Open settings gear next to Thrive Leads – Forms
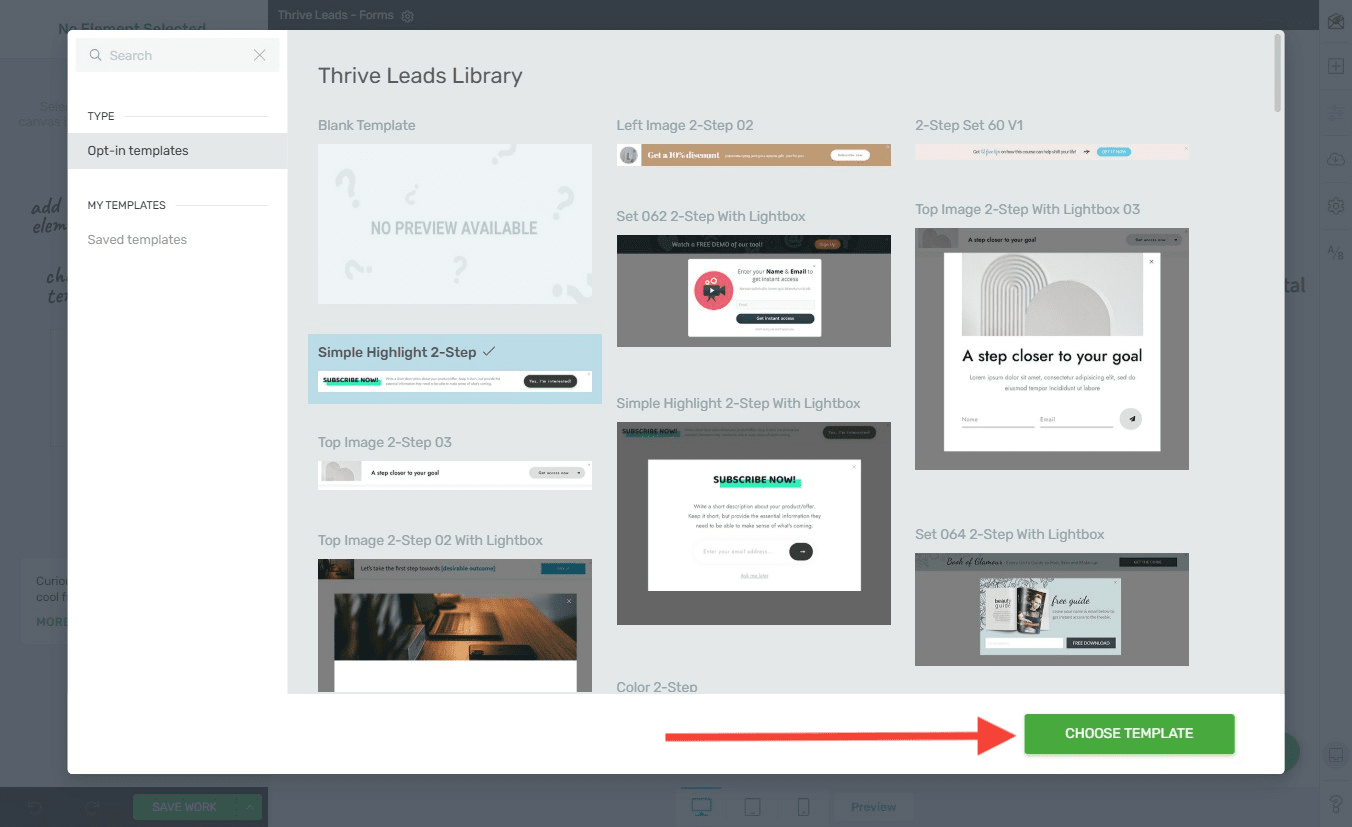 407,16
